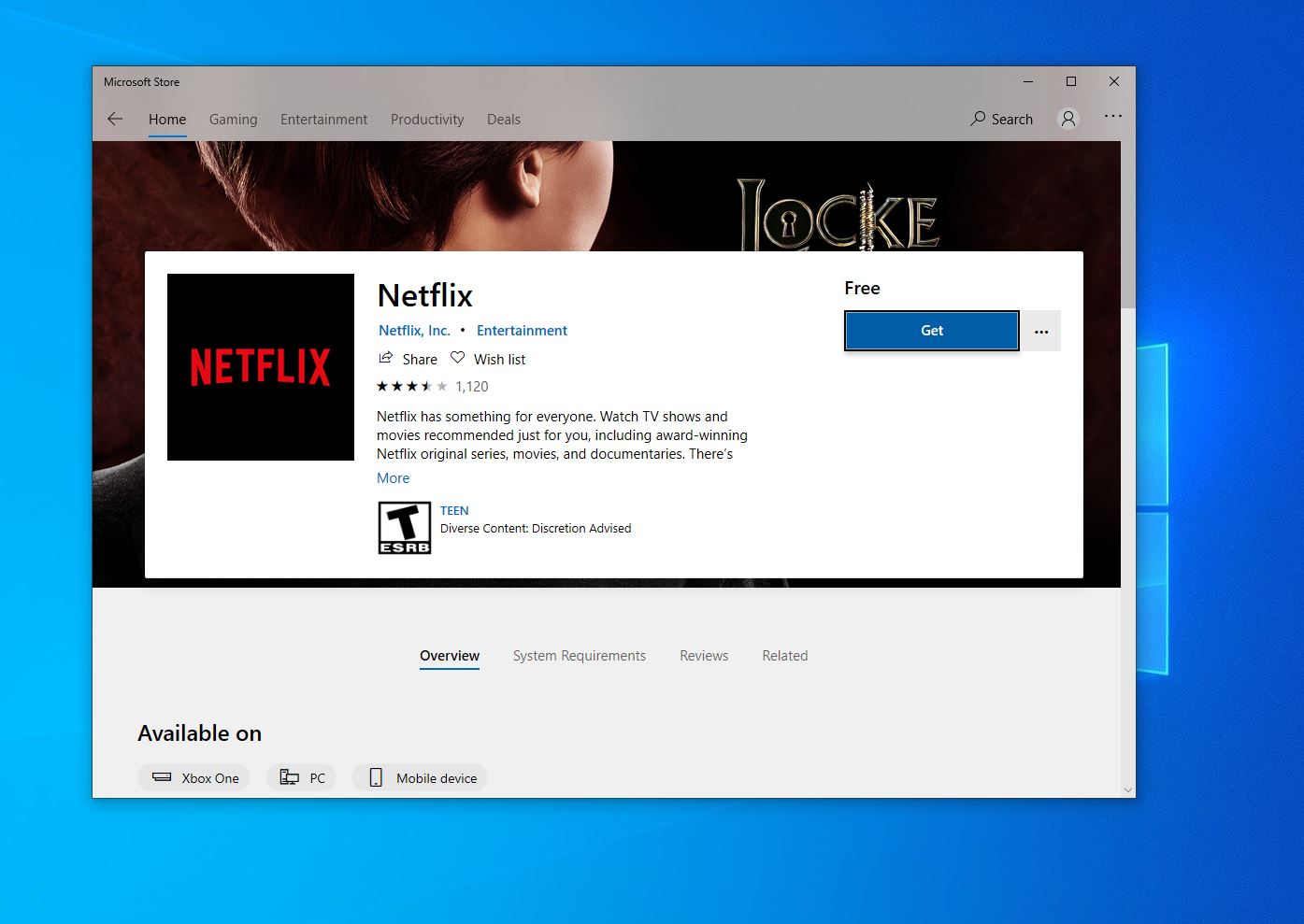Open the Search in Microsoft Store
Image resolution: width=1304 pixels, height=924 pixels.
point(1001,119)
